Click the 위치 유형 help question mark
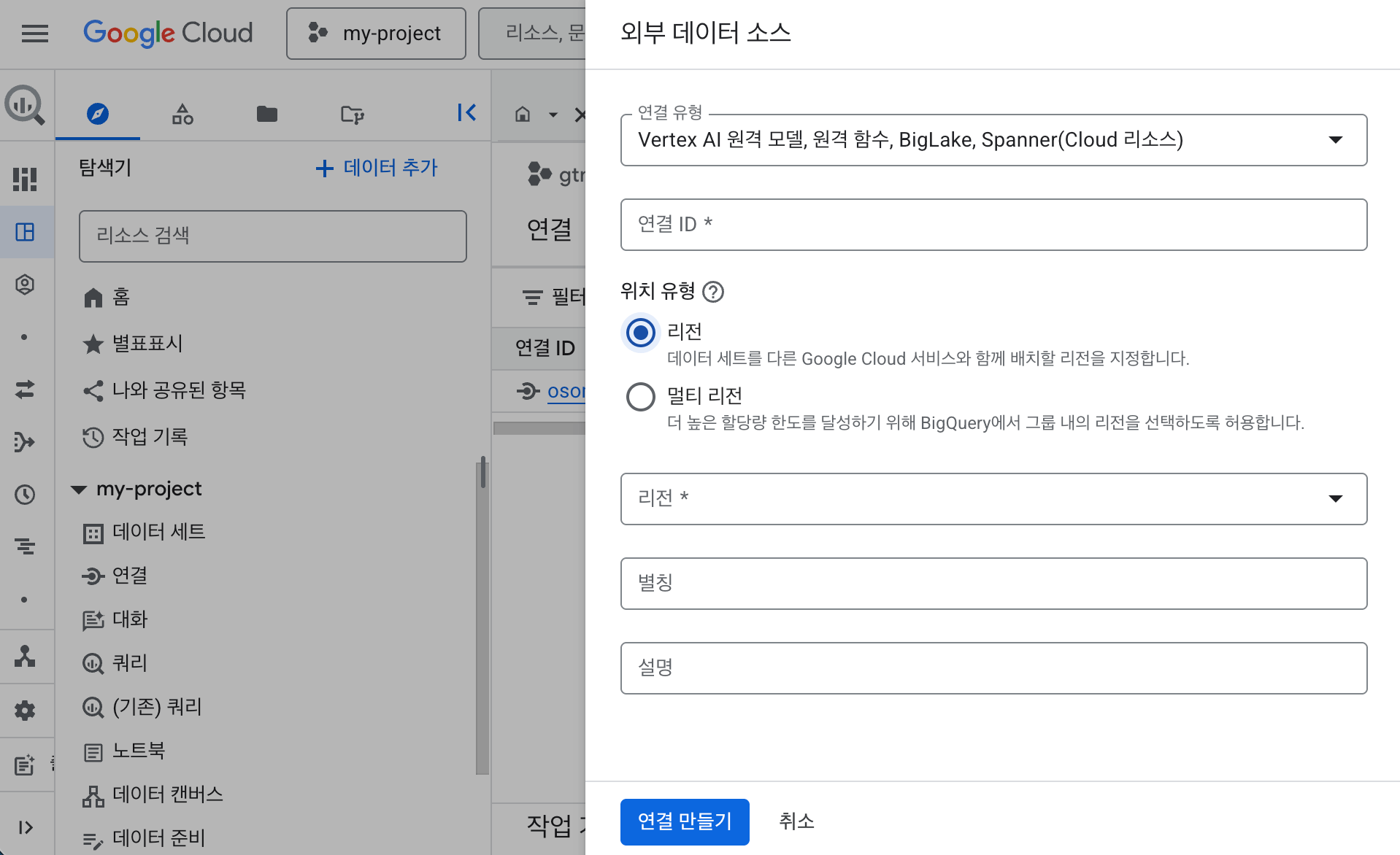 (x=715, y=292)
